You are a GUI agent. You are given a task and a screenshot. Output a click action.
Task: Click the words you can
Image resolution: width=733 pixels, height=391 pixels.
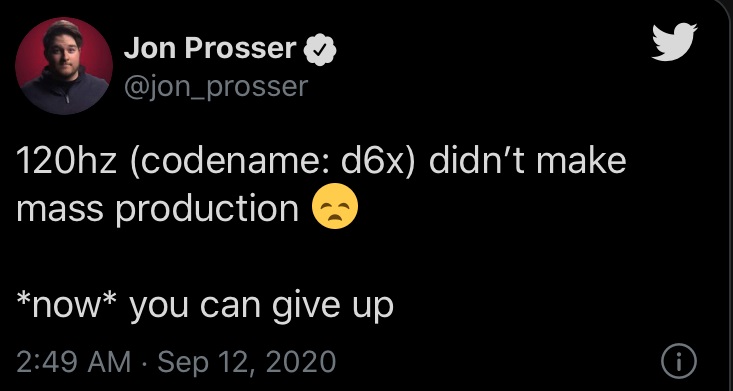pyautogui.click(x=192, y=306)
